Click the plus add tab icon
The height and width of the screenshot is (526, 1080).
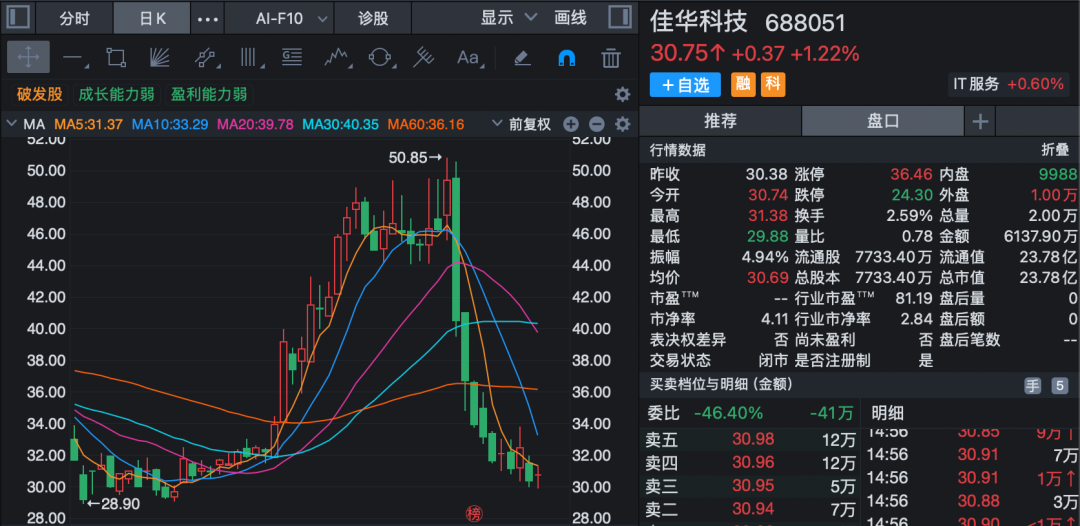click(x=979, y=122)
